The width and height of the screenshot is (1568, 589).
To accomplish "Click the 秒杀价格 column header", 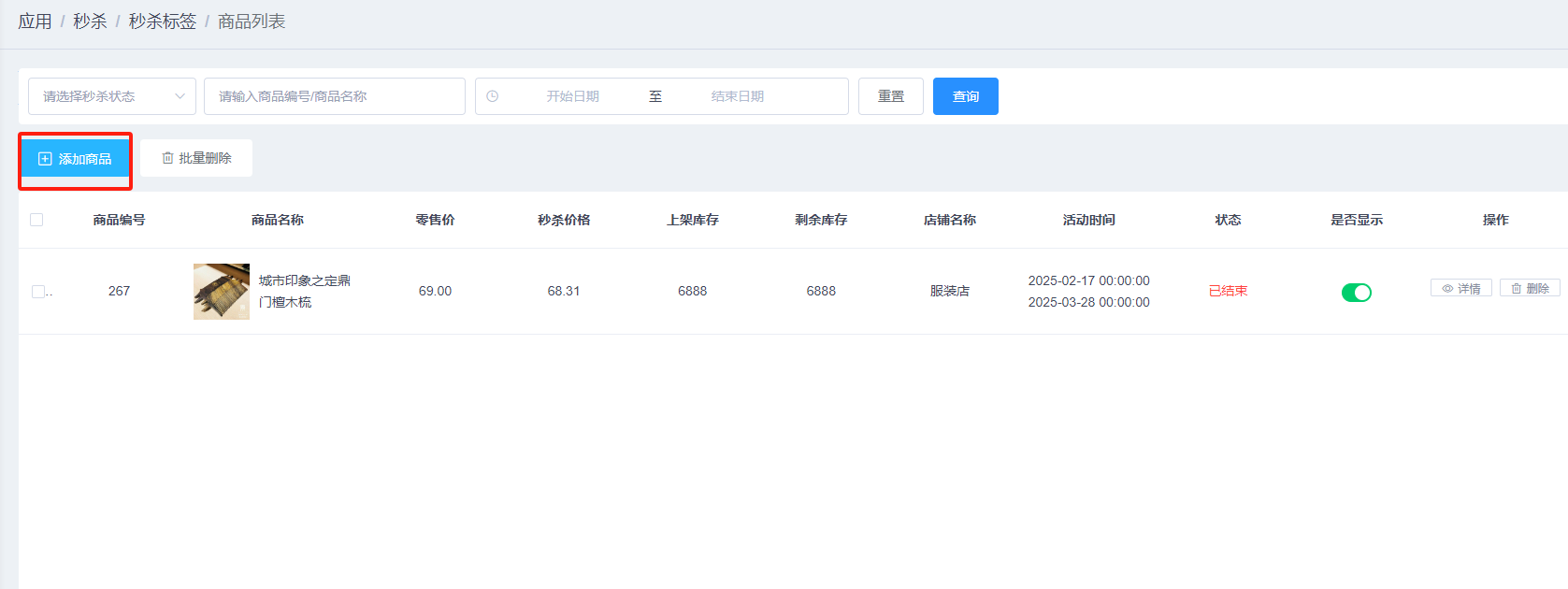I will pos(564,220).
